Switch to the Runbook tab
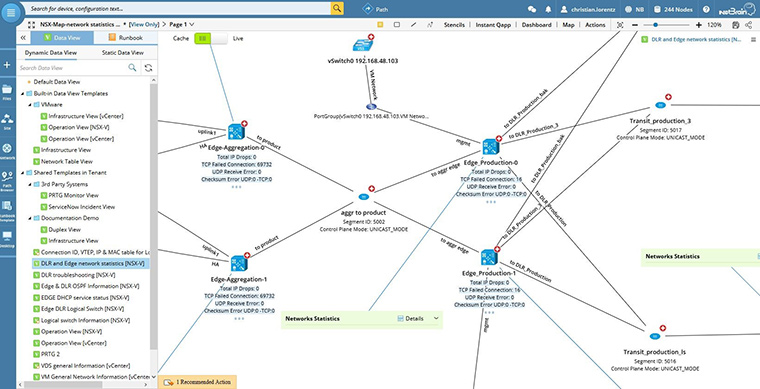 (x=126, y=37)
